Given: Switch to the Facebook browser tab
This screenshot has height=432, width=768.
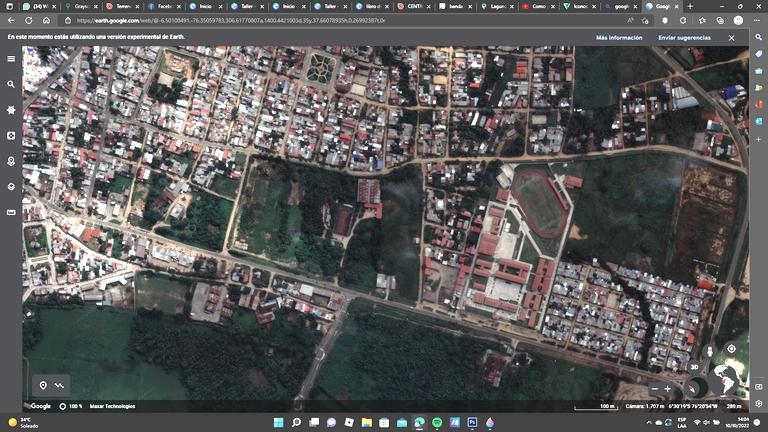Looking at the screenshot, I should click(x=161, y=6).
